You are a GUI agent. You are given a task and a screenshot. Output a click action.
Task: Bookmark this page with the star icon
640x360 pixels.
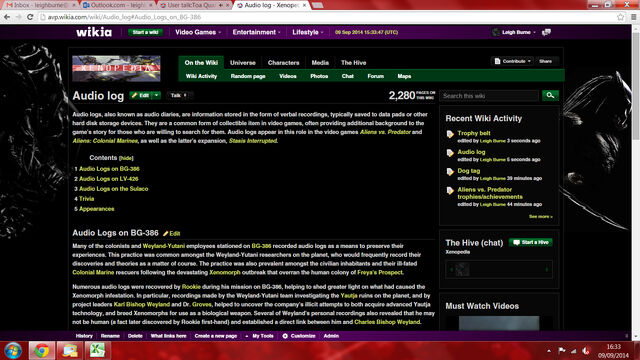pos(620,17)
